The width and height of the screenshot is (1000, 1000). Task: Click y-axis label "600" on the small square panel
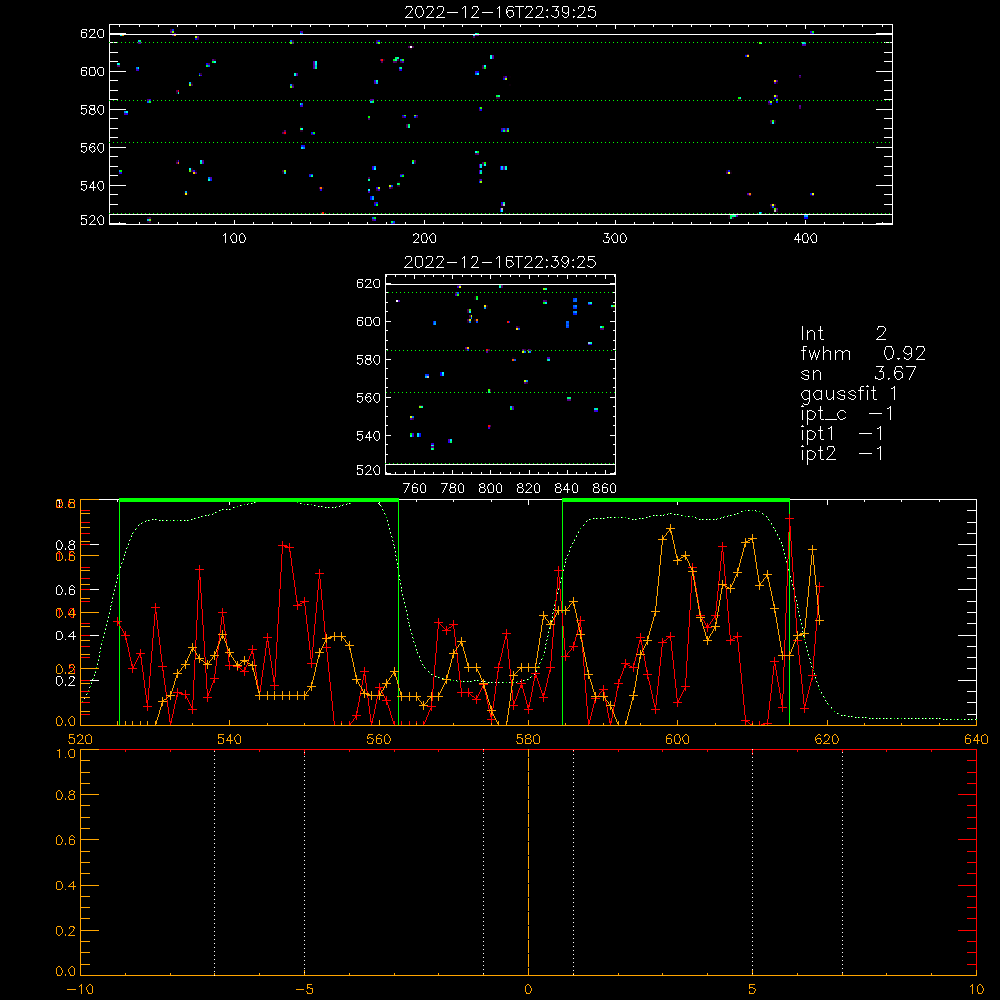(368, 322)
